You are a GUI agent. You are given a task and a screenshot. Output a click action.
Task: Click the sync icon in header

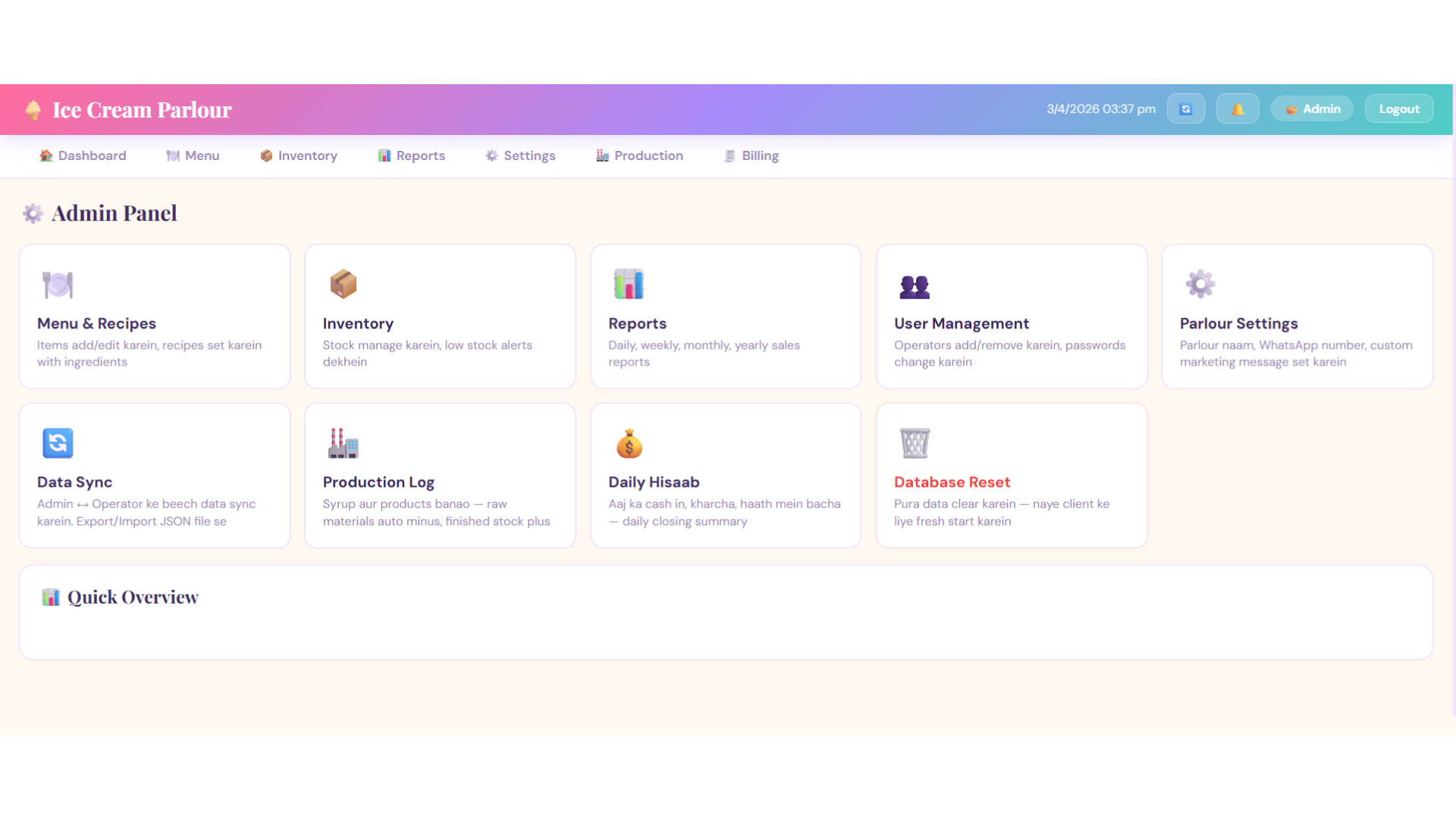coord(1185,109)
